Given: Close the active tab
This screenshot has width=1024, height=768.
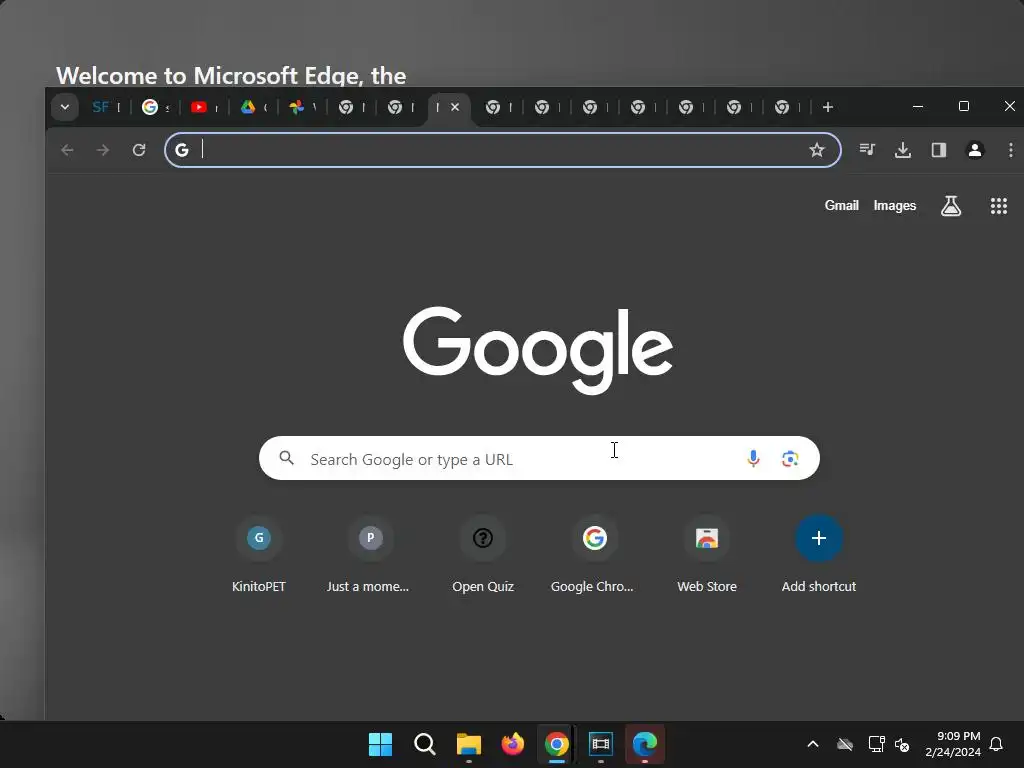Looking at the screenshot, I should pos(455,106).
